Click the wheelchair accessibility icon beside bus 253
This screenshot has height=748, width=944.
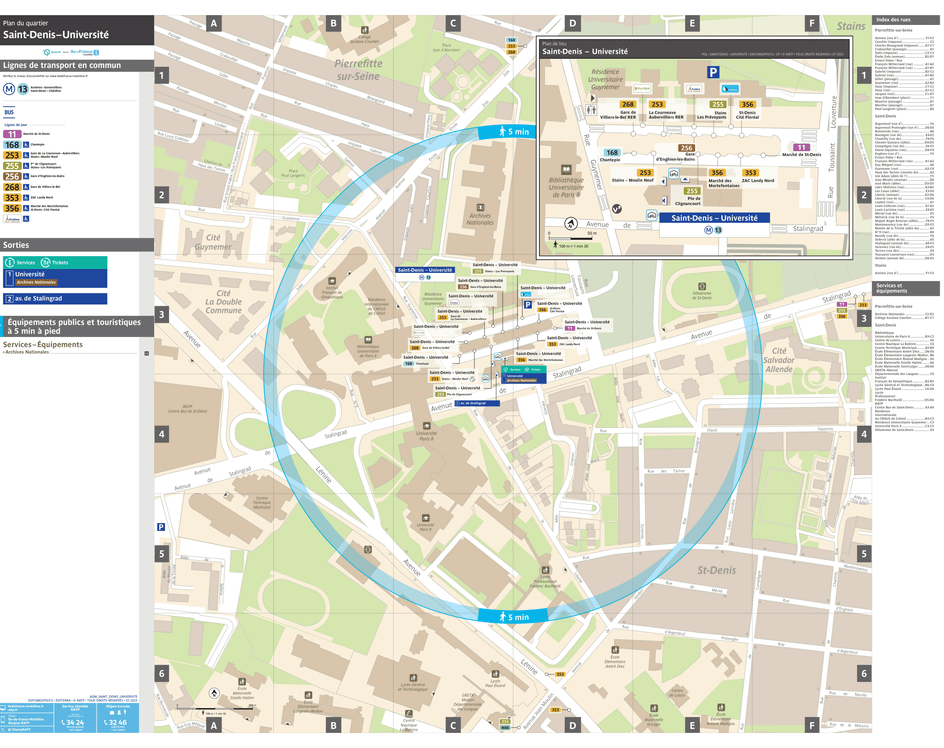click(x=26, y=155)
